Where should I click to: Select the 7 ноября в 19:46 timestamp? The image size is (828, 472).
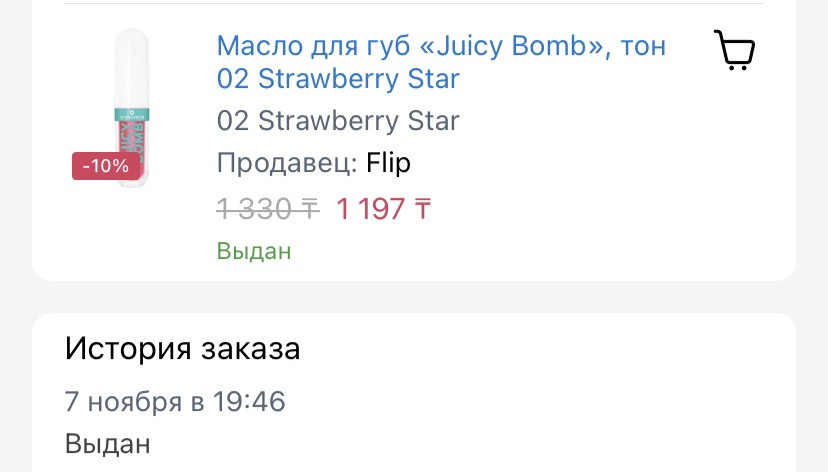point(175,401)
